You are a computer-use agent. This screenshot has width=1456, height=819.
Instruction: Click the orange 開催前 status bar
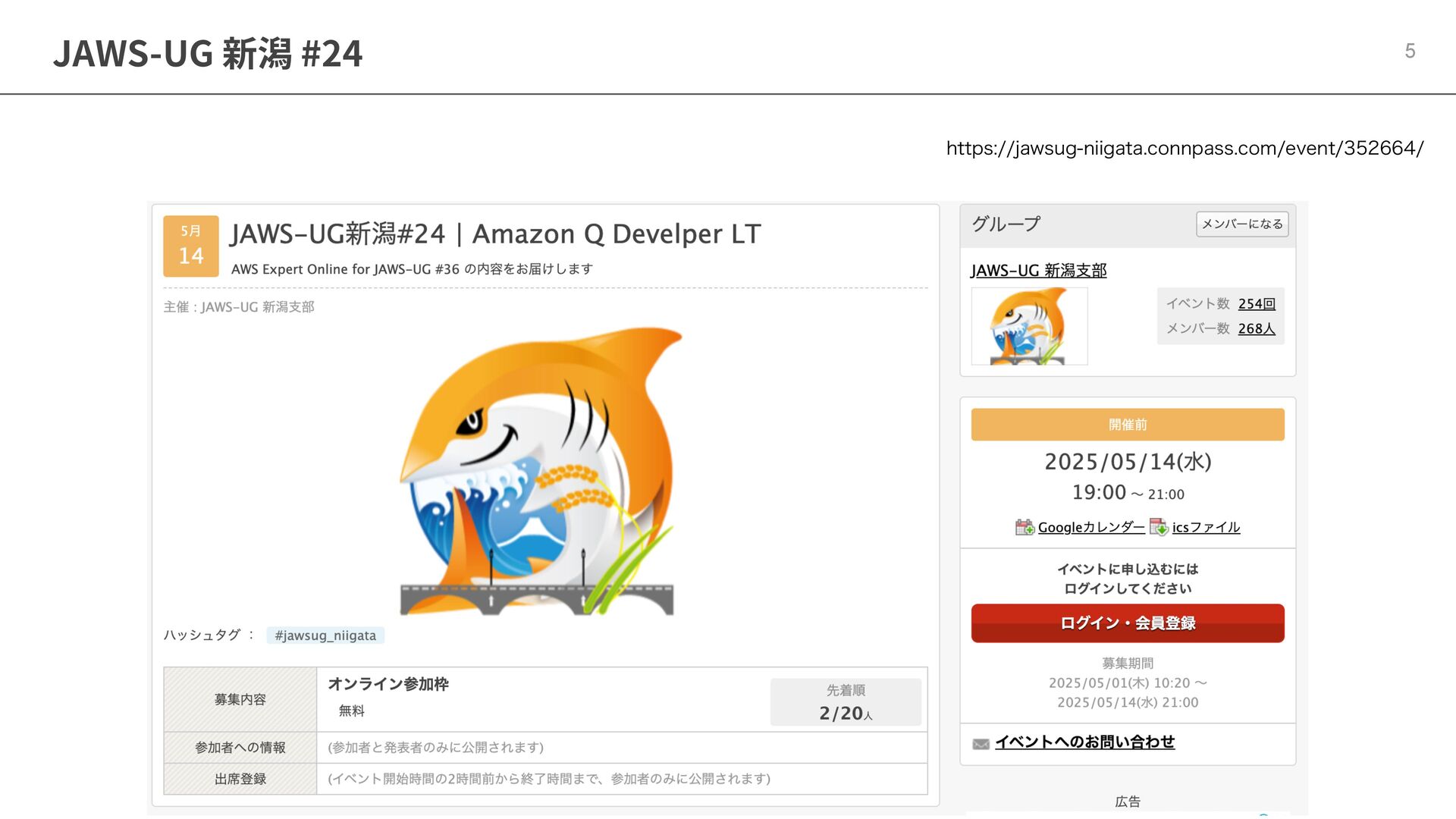pyautogui.click(x=1128, y=425)
